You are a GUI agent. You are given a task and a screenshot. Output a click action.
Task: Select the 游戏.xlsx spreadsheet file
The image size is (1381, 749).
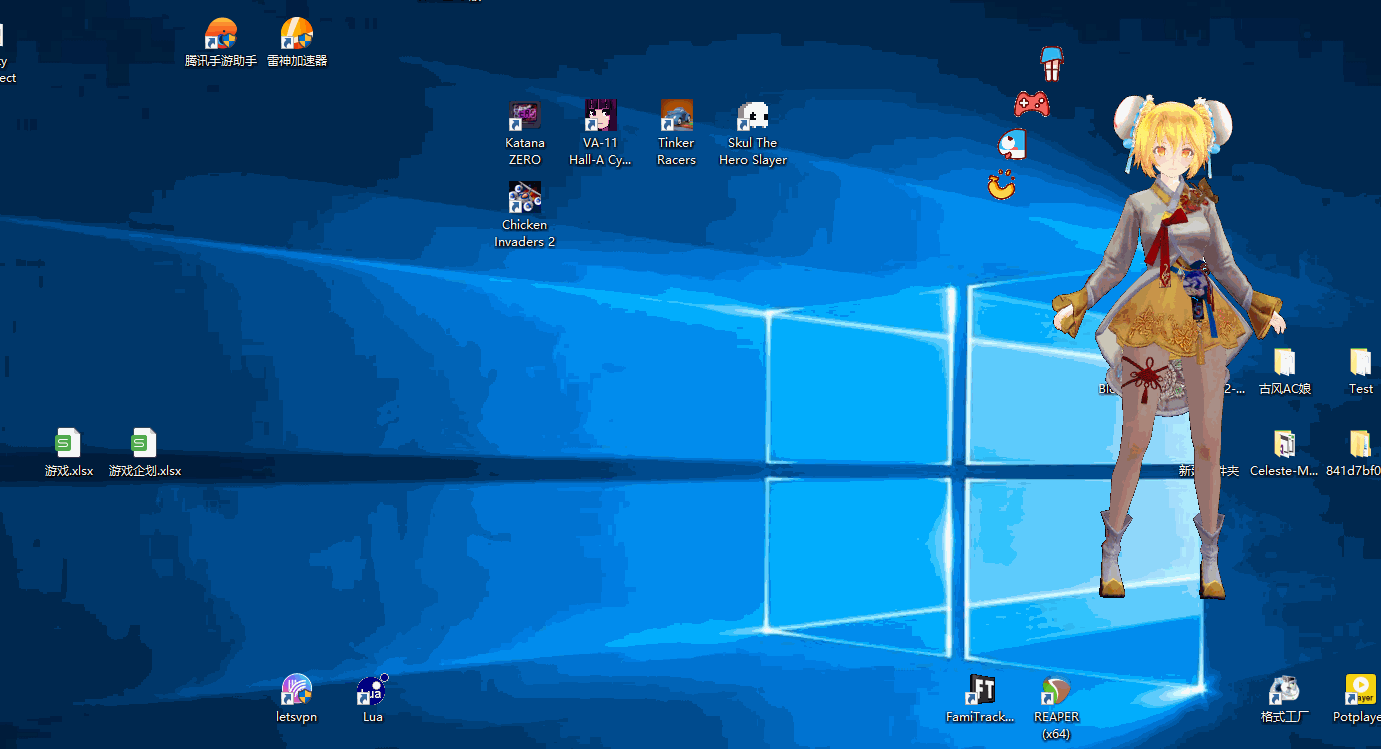pos(68,453)
